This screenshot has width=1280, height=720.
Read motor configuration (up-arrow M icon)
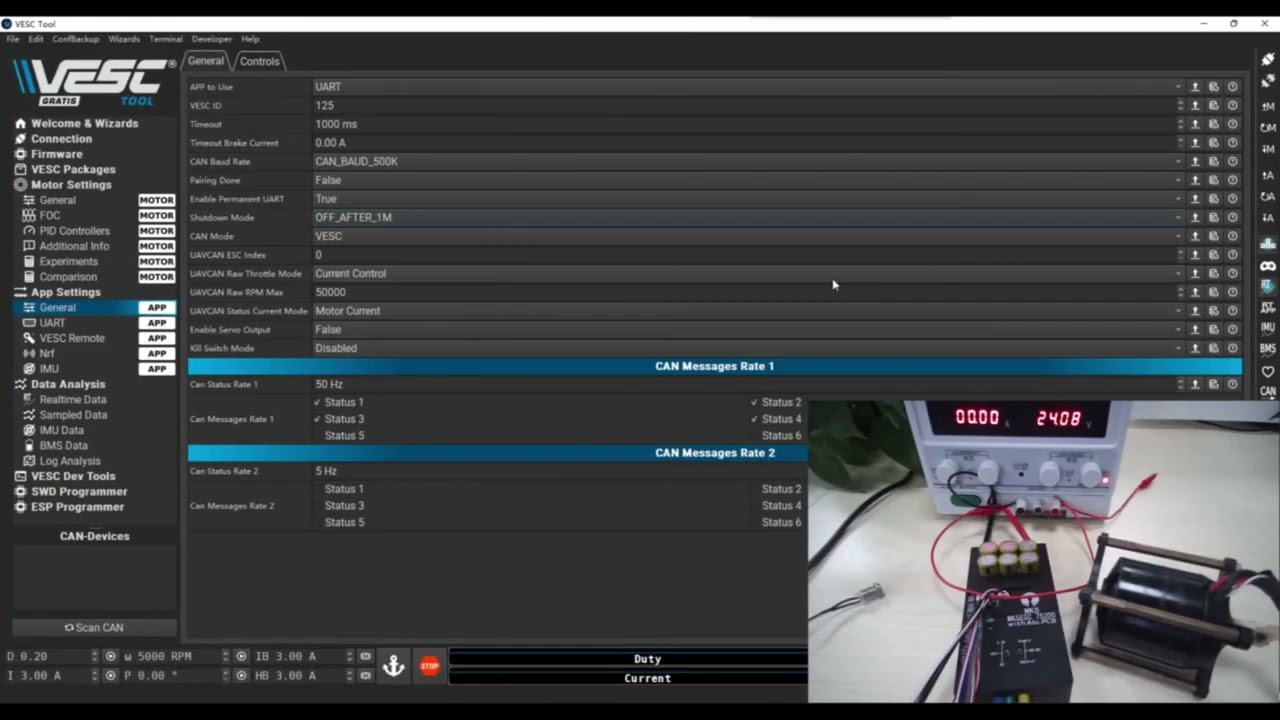pos(1268,106)
